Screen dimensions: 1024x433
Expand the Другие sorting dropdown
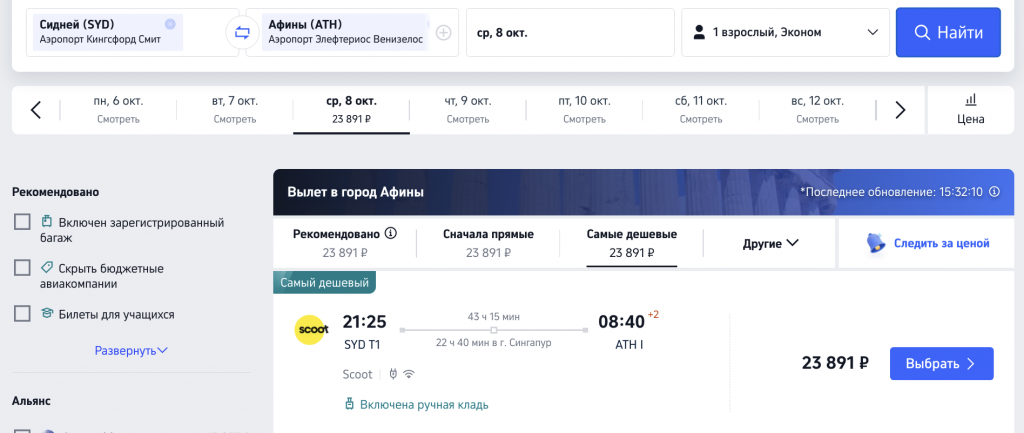pos(771,244)
